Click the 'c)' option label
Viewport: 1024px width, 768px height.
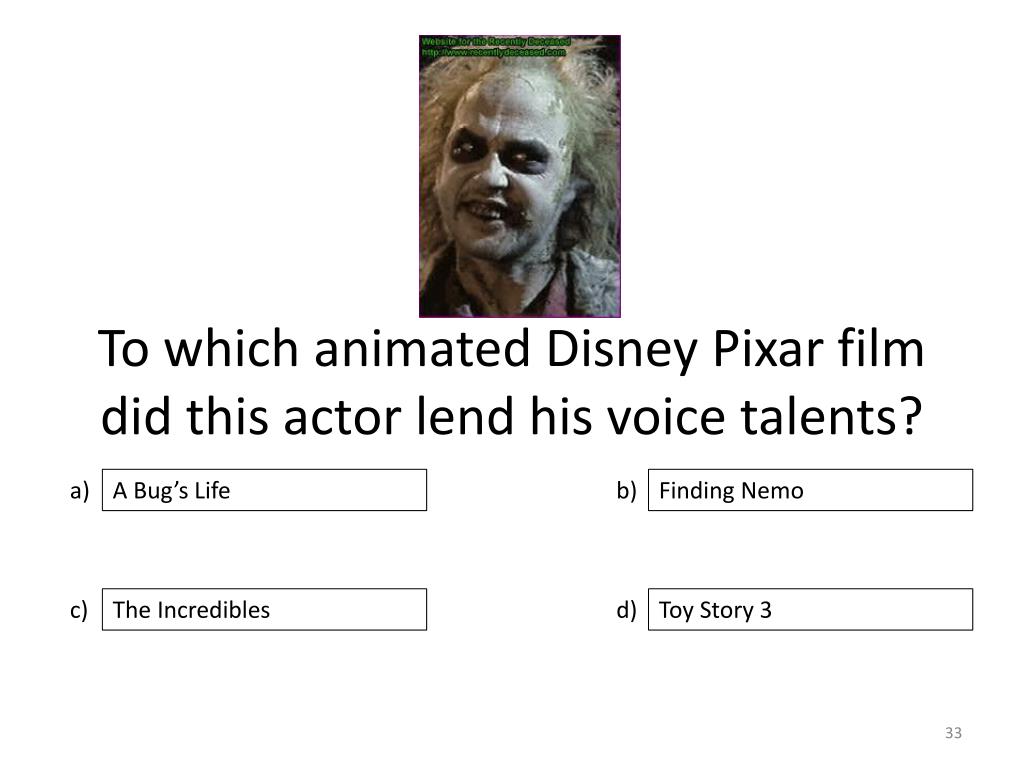(79, 610)
